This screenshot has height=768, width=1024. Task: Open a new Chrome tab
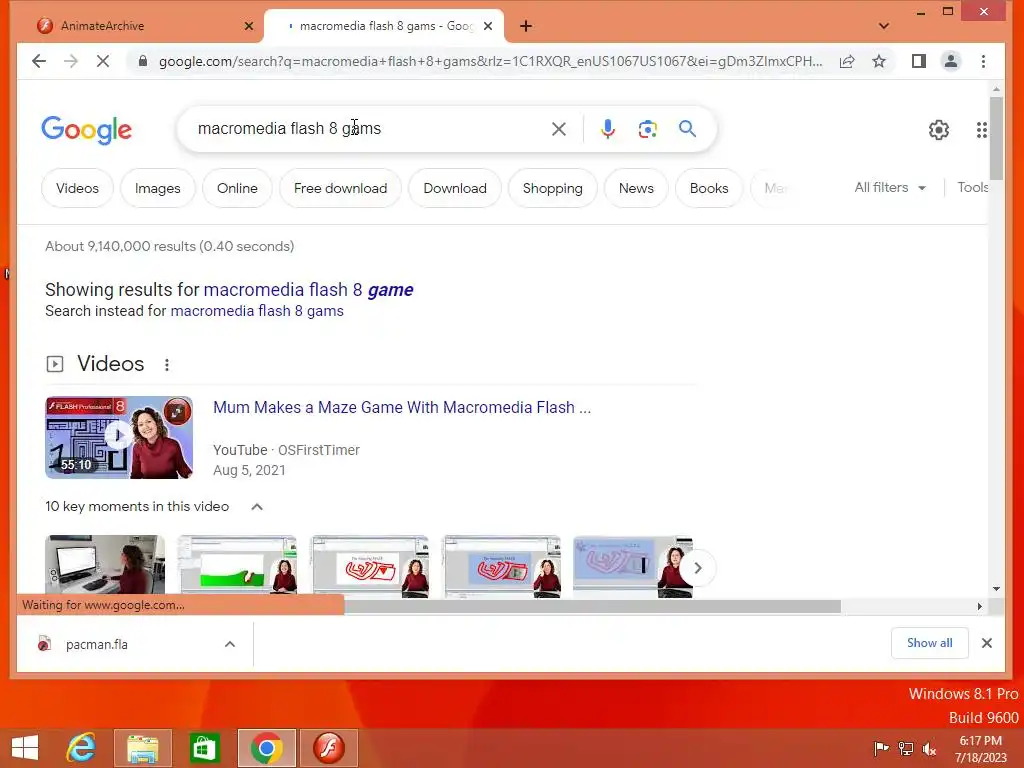tap(526, 26)
